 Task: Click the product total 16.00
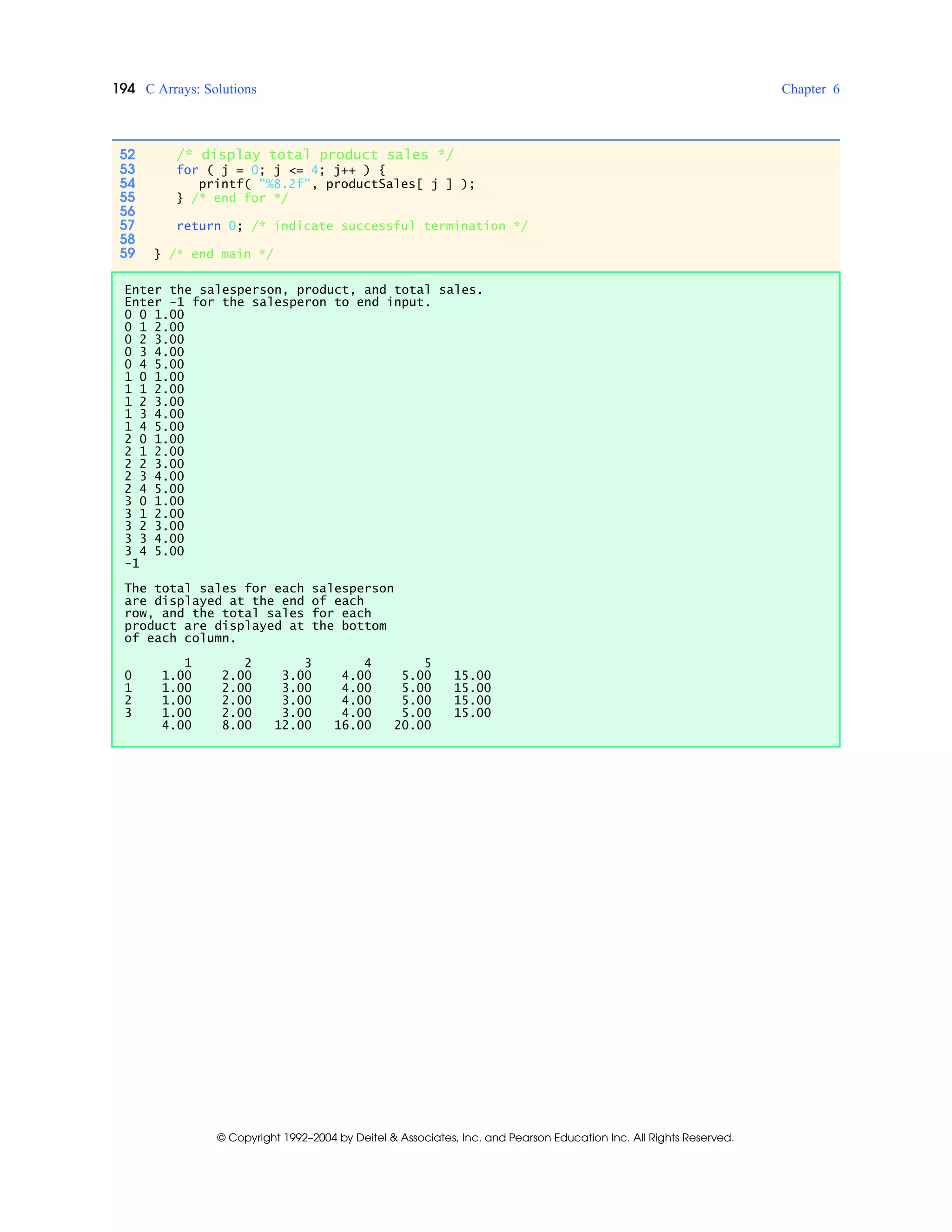coord(353,725)
